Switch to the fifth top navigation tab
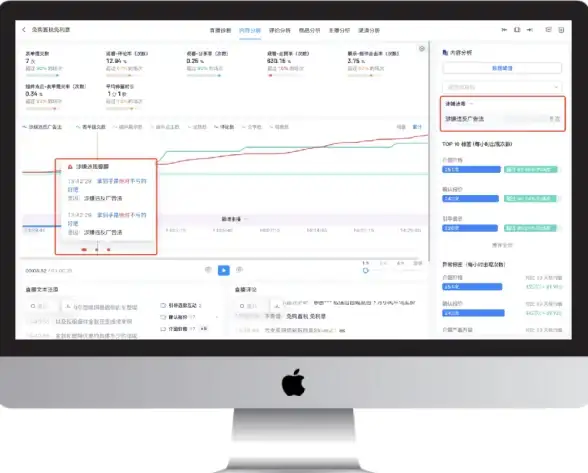588x473 pixels. coord(339,30)
